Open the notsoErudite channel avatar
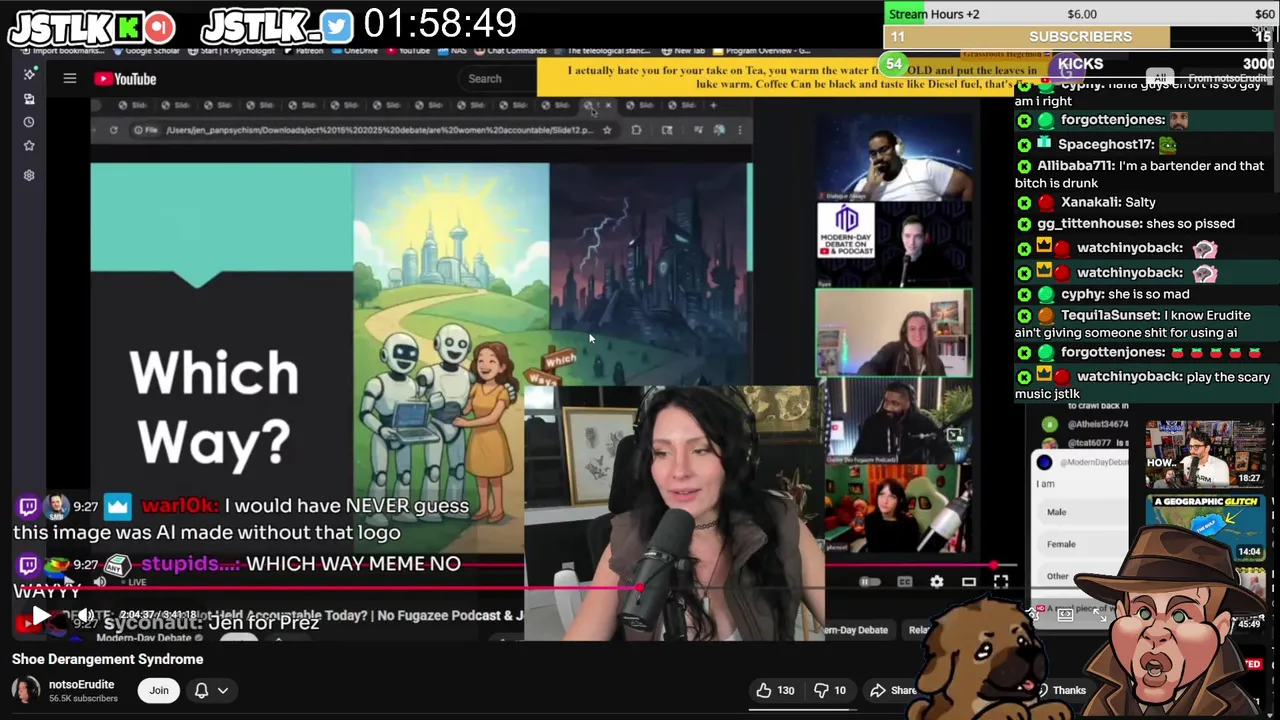1280x720 pixels. coord(26,690)
